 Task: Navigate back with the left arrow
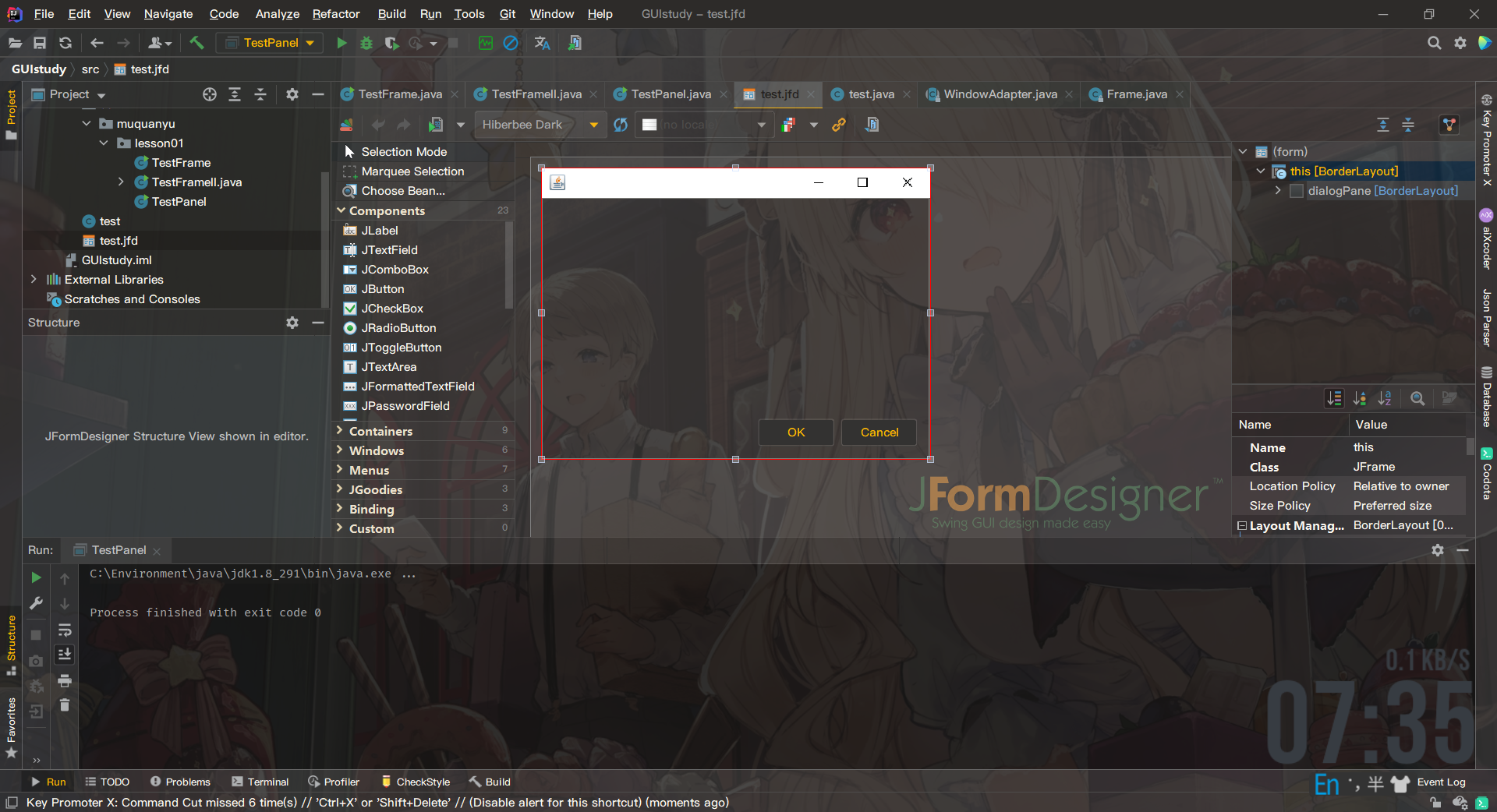tap(97, 43)
